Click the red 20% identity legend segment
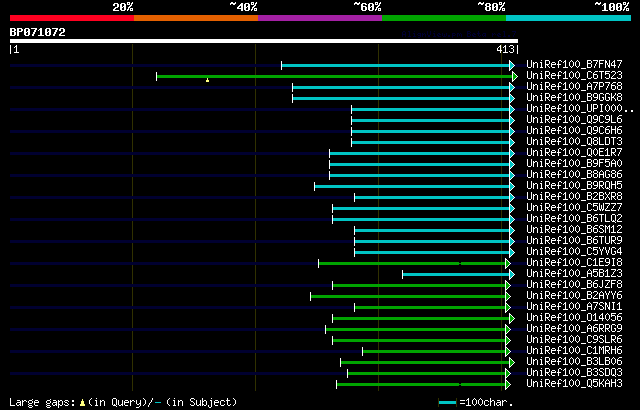 click(72, 18)
